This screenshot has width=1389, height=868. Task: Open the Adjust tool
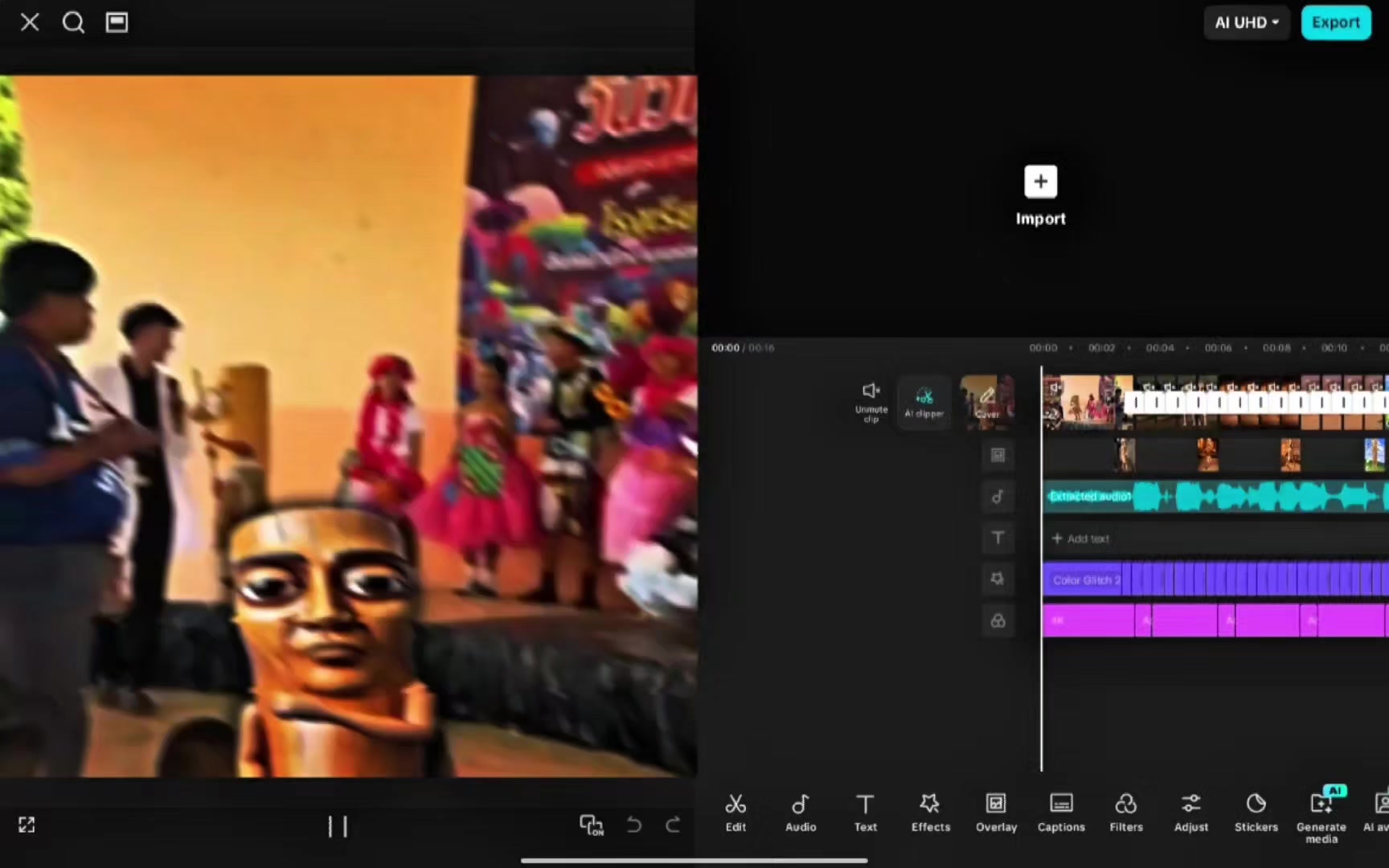pyautogui.click(x=1191, y=813)
